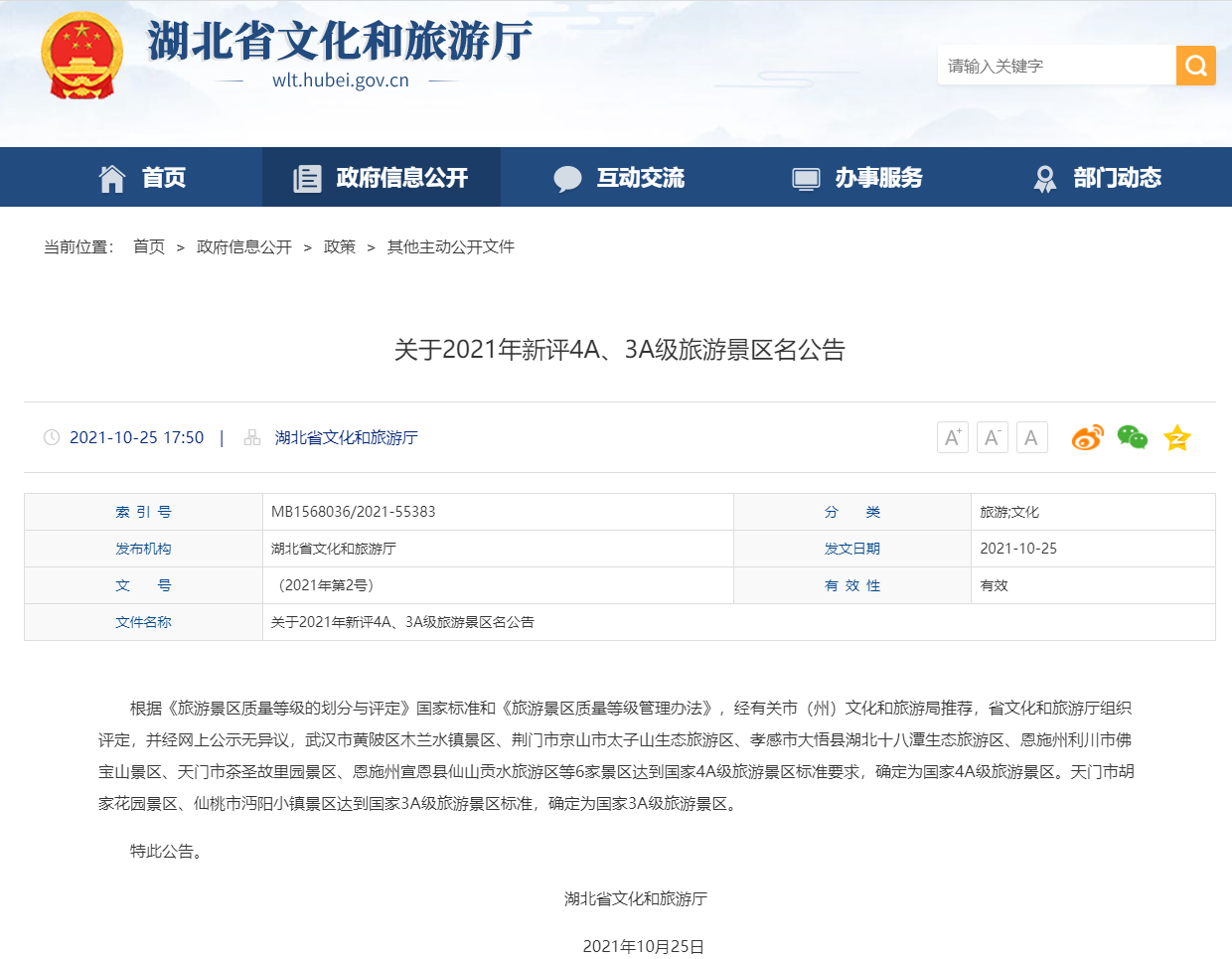The height and width of the screenshot is (959, 1232).
Task: Open the 部门动态 menu item
Action: pyautogui.click(x=1093, y=176)
